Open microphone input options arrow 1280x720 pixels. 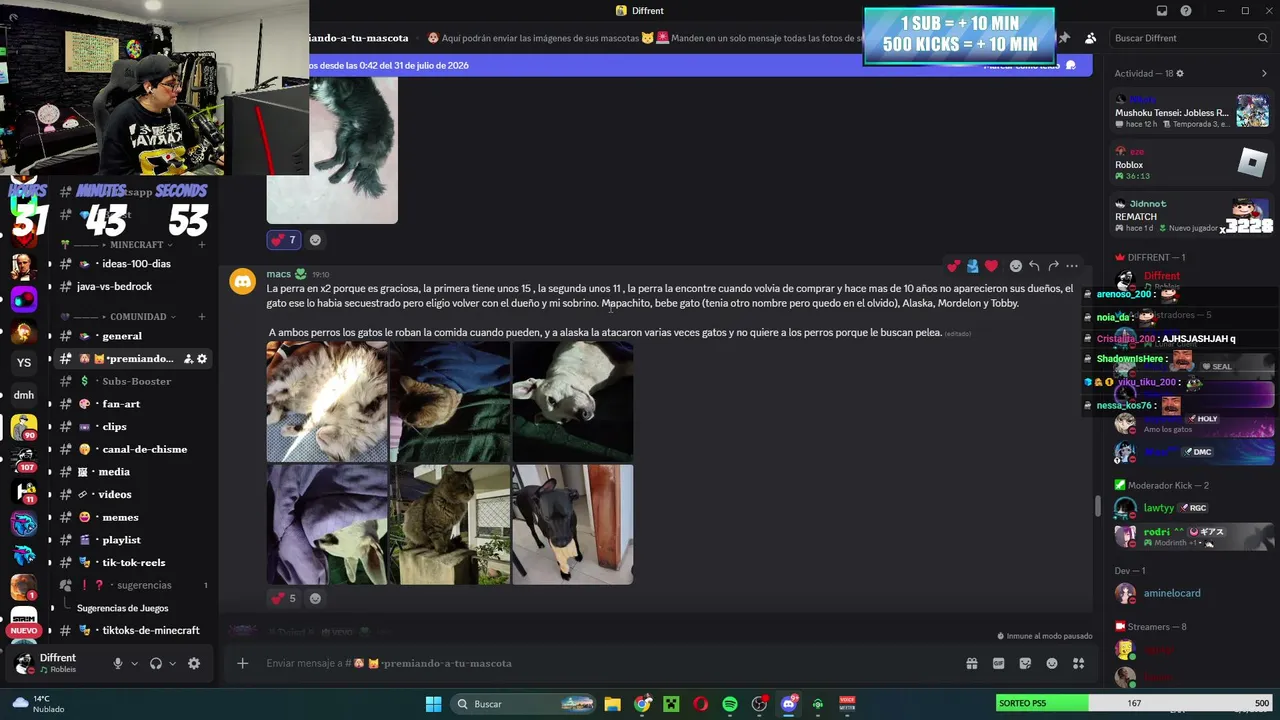coord(134,663)
